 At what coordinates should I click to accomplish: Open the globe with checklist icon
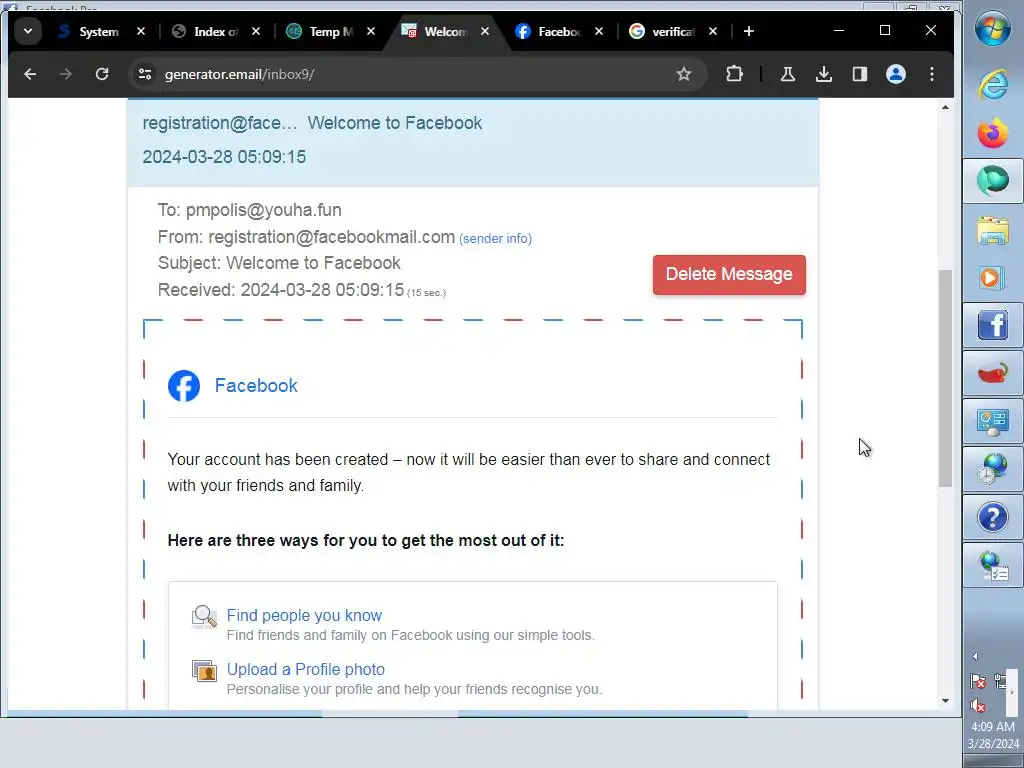pyautogui.click(x=993, y=566)
